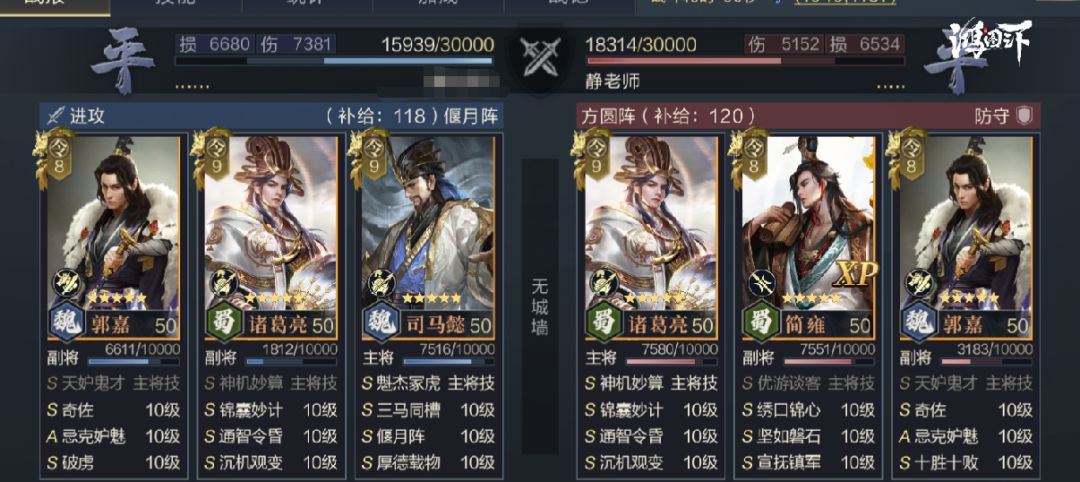
Task: Click the 魏 faction badge on attacker 郭嘉
Action: 67,323
